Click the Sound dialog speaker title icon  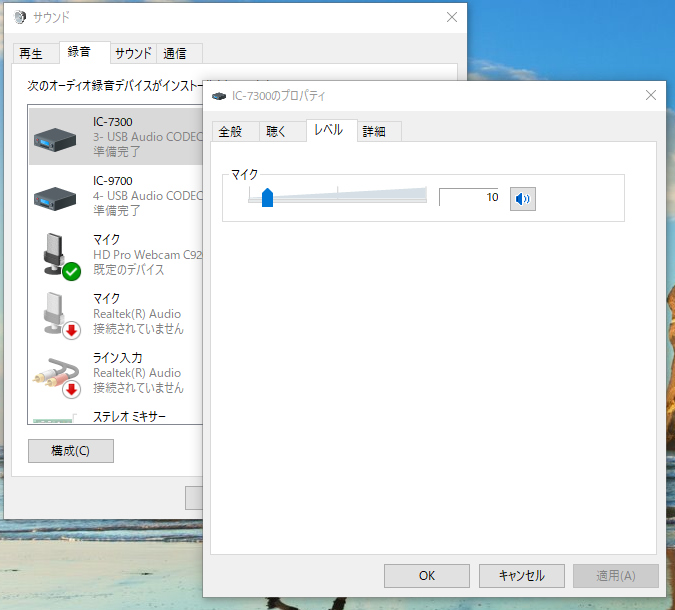[19, 17]
